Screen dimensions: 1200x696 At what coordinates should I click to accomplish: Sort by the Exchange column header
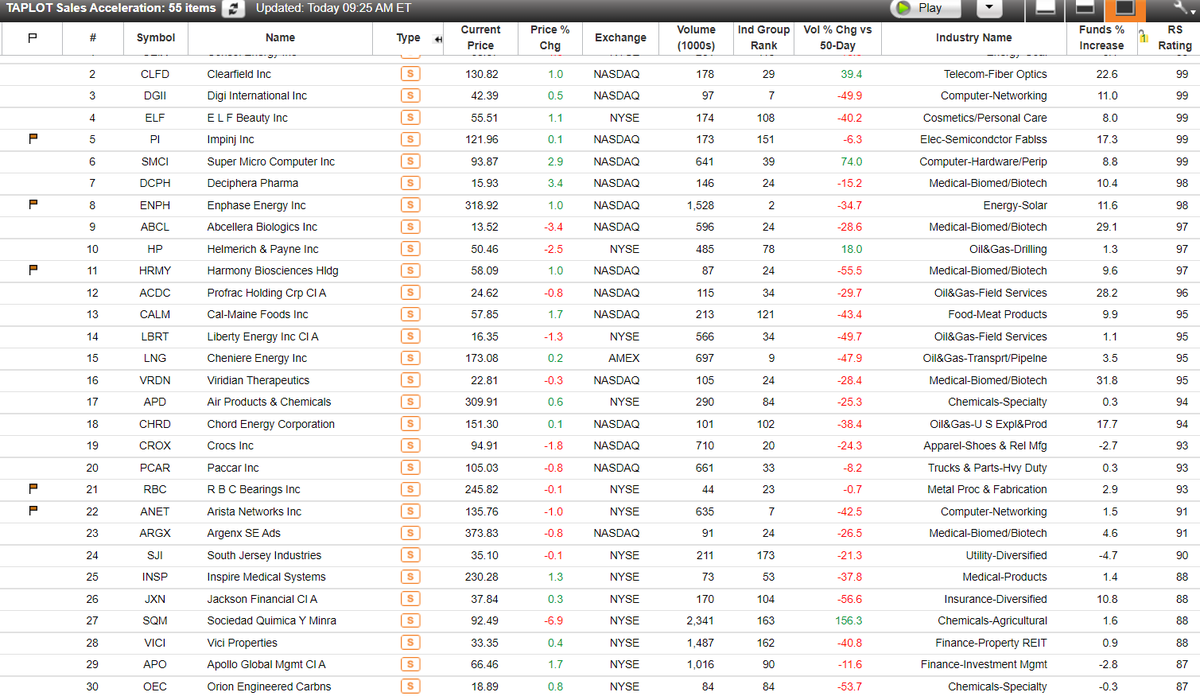620,38
